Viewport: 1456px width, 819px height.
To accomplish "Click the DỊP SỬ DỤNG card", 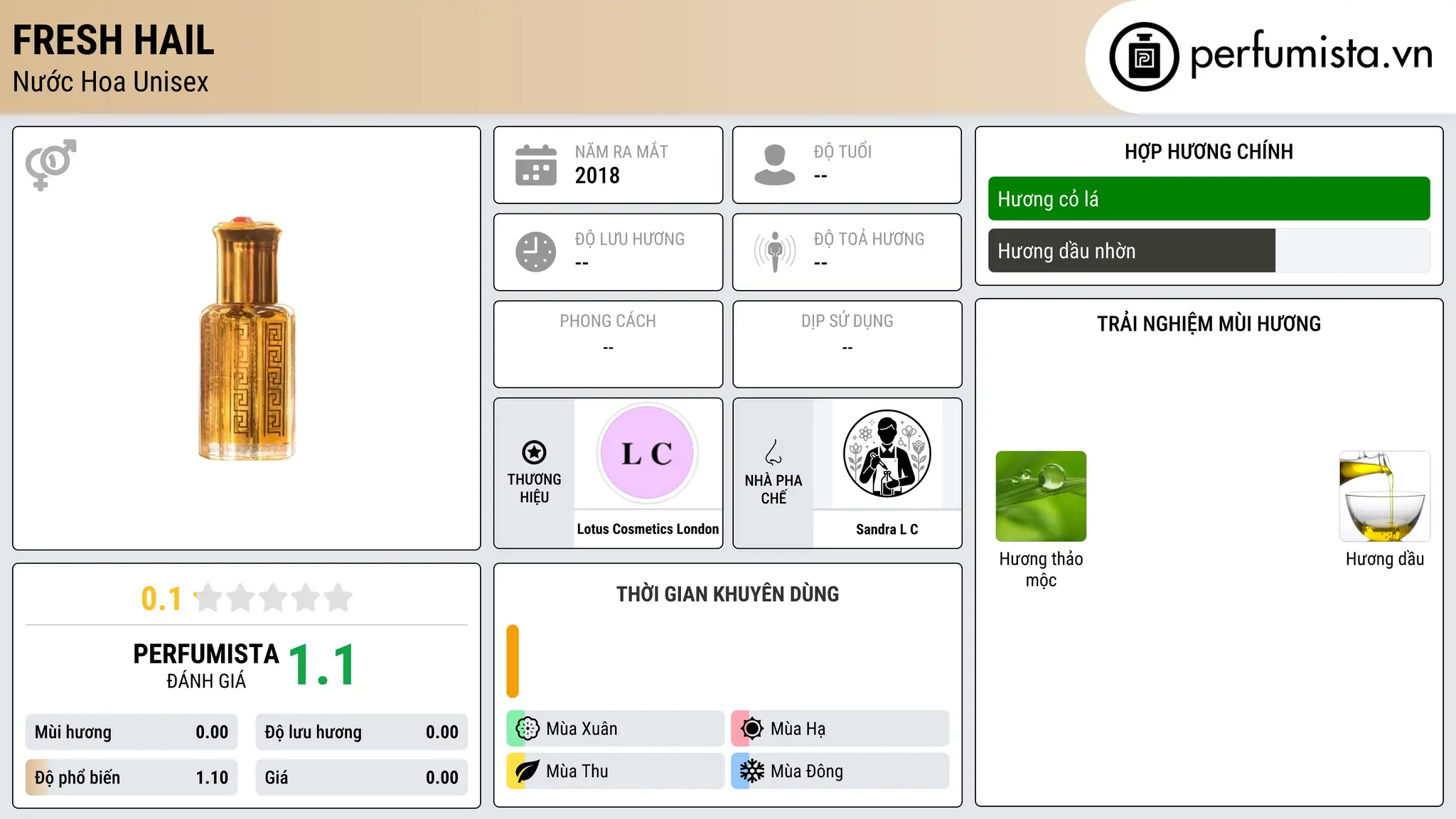I will [847, 344].
